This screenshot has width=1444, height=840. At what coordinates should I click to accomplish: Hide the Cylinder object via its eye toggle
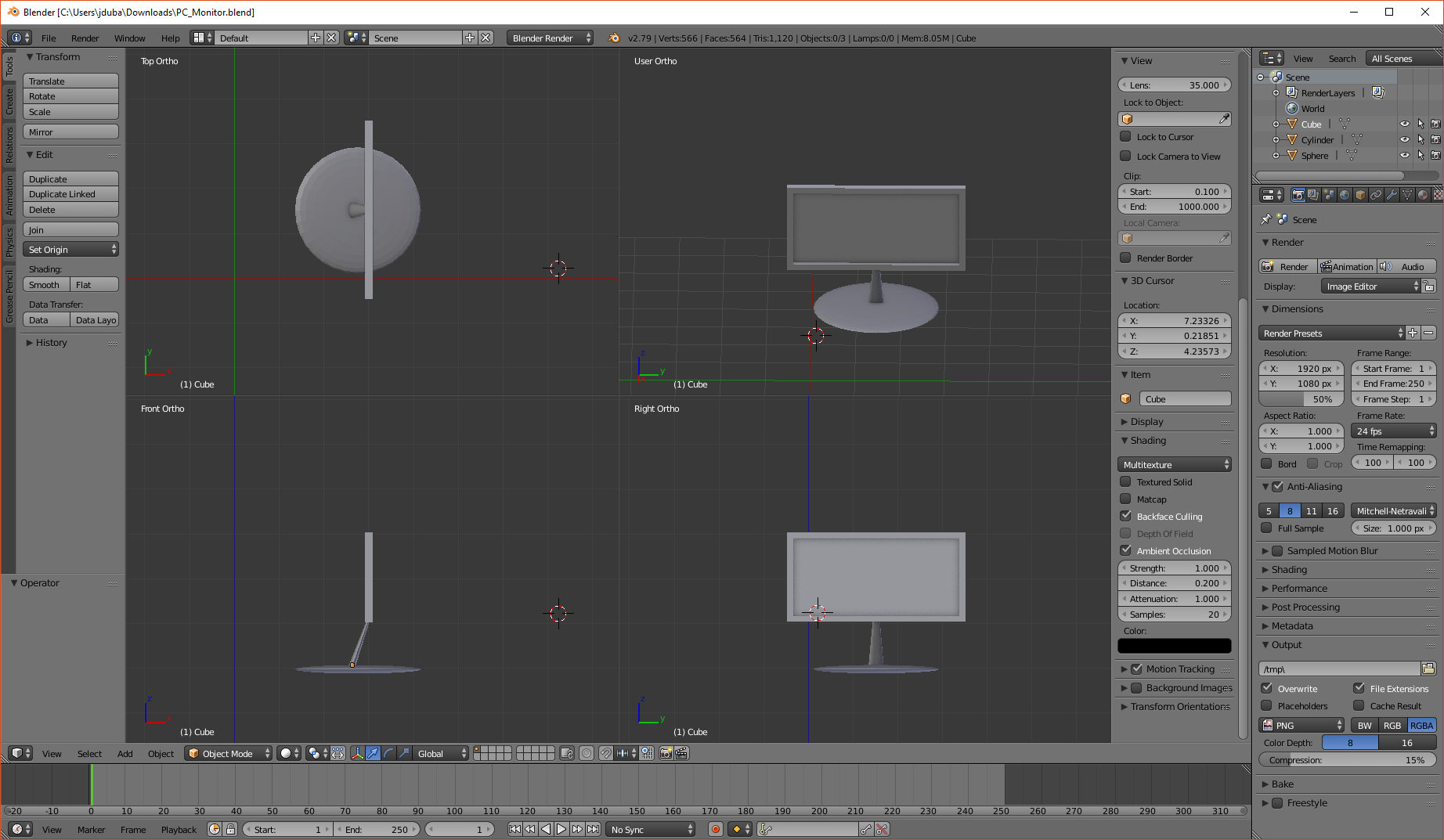(1404, 139)
